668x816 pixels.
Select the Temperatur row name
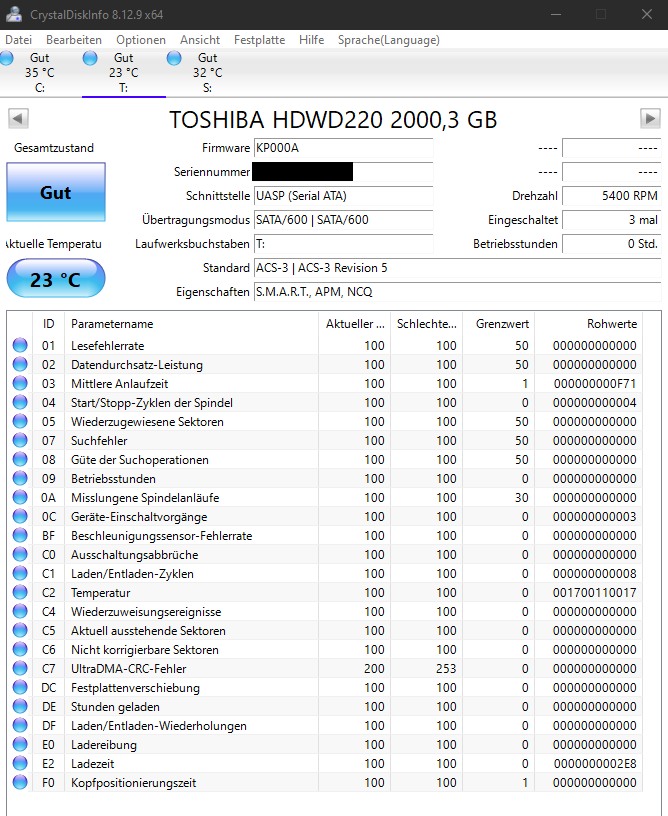100,593
